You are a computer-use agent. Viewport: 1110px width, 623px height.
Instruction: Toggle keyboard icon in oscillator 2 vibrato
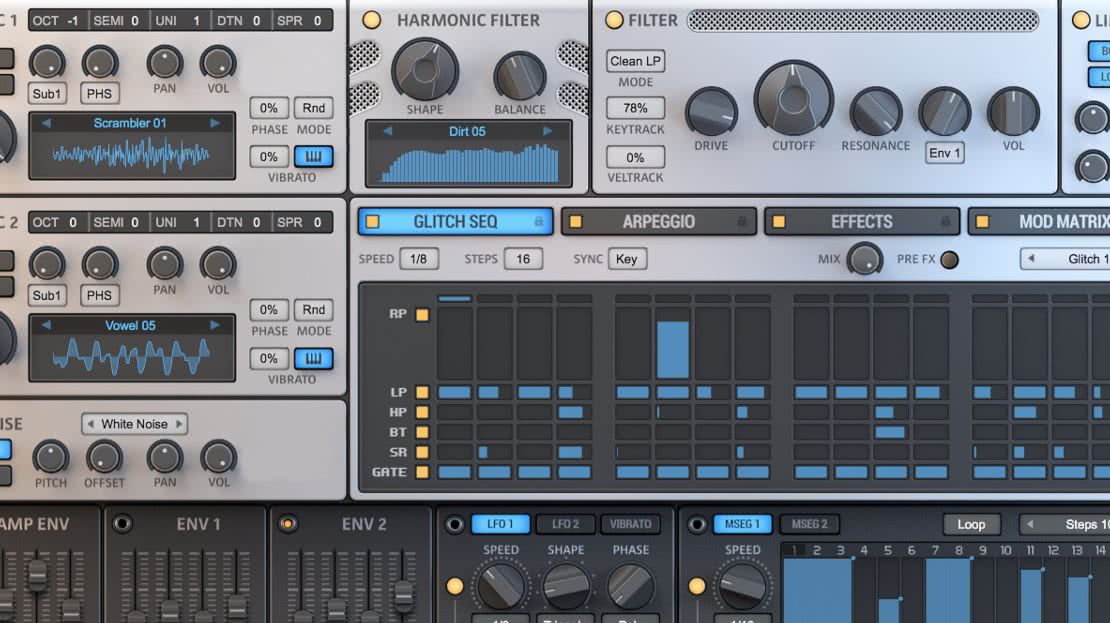coord(313,359)
